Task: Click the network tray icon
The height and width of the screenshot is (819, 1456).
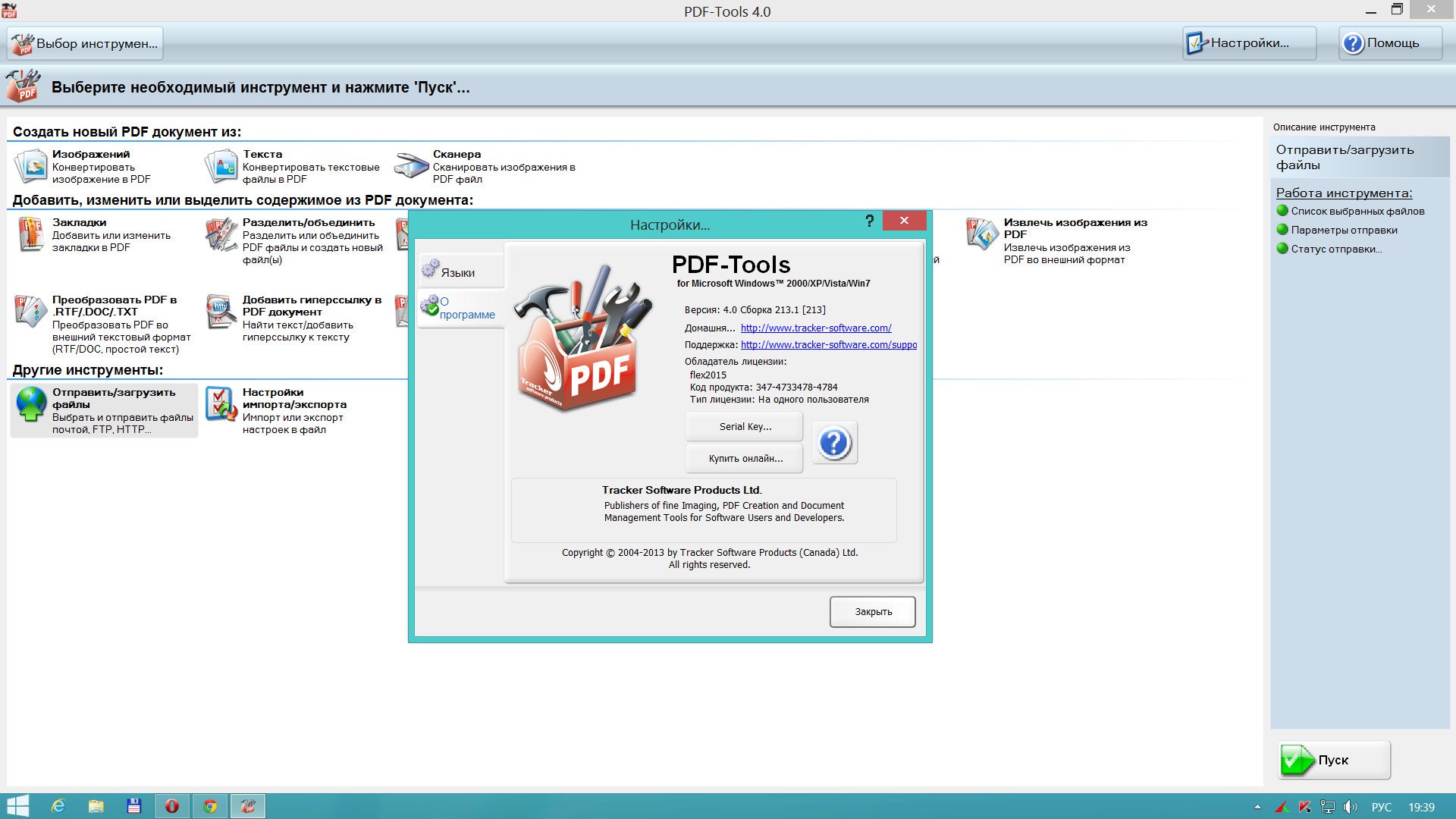Action: 1327,807
